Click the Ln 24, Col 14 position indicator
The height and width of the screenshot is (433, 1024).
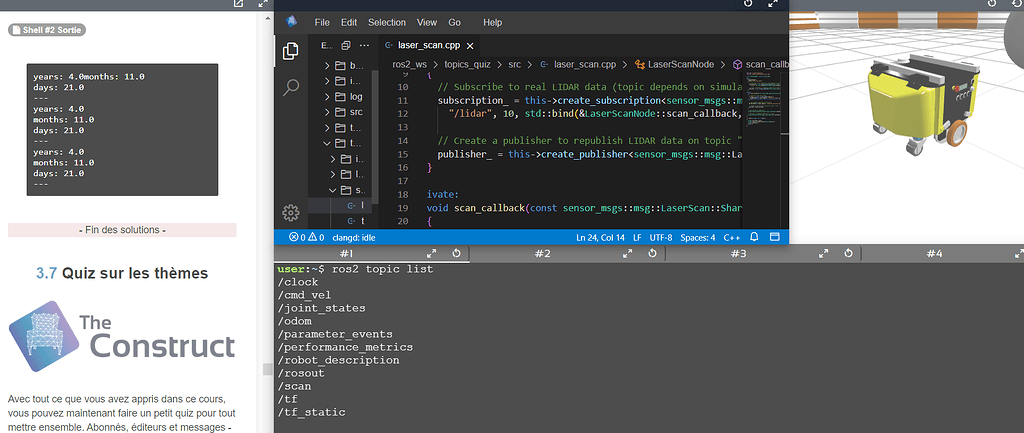pyautogui.click(x=601, y=237)
